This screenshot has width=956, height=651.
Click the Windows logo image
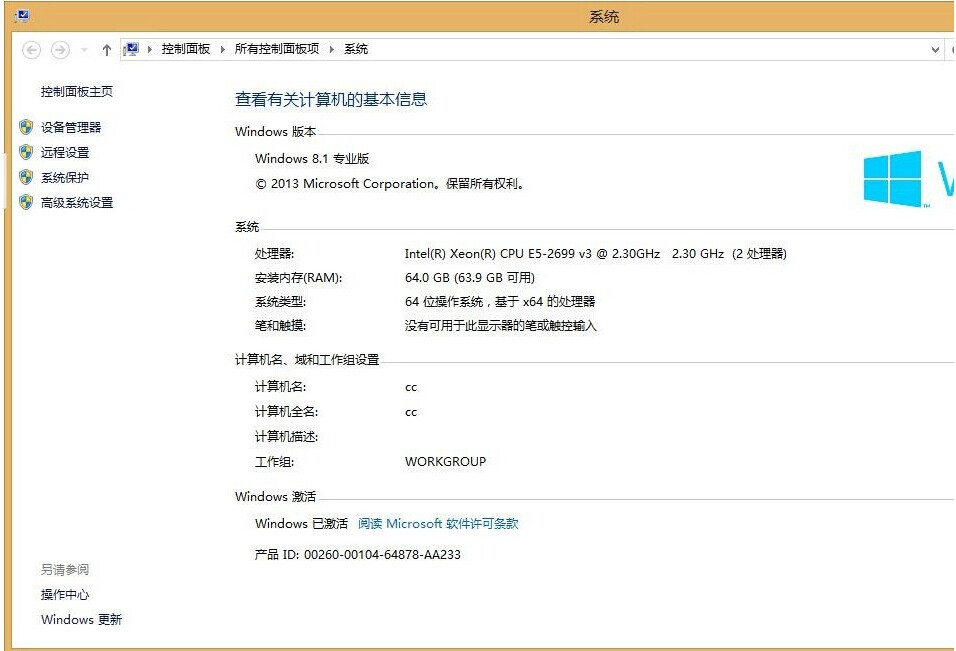click(x=893, y=179)
